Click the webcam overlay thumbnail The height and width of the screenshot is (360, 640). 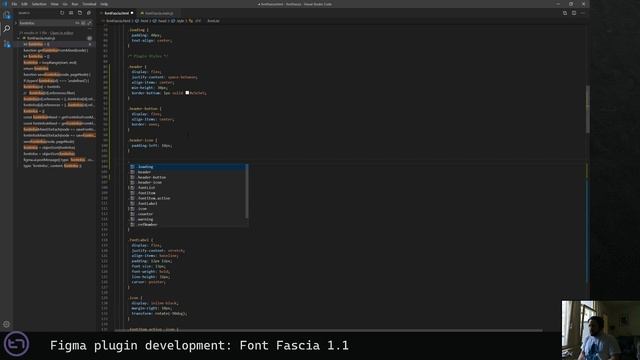(x=601, y=330)
